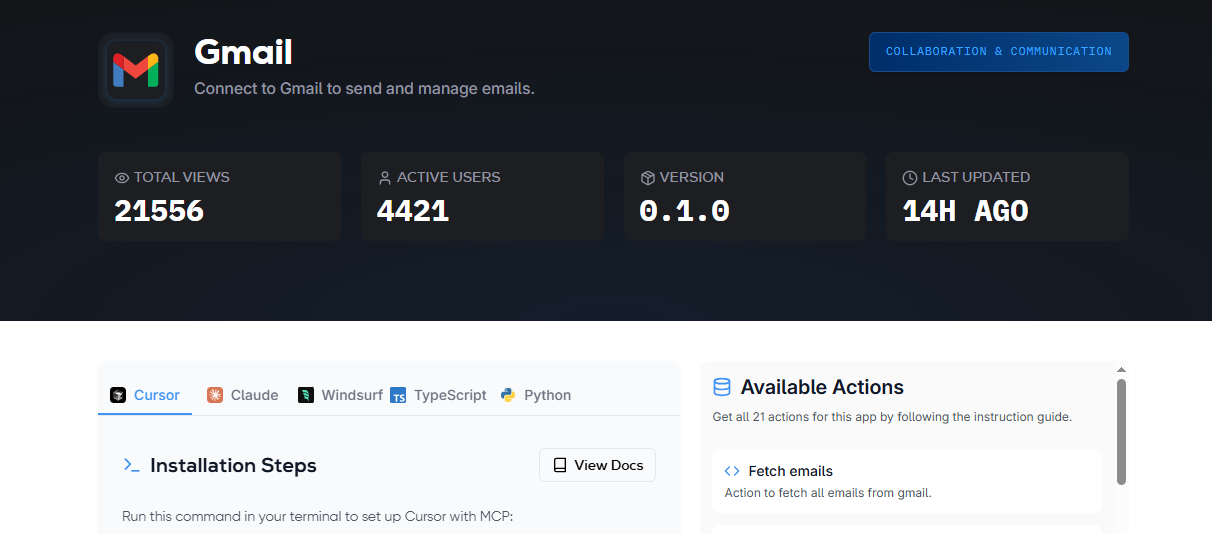Click 'Action to fetch all emails from gmail' text
Image resolution: width=1212 pixels, height=534 pixels.
point(828,493)
